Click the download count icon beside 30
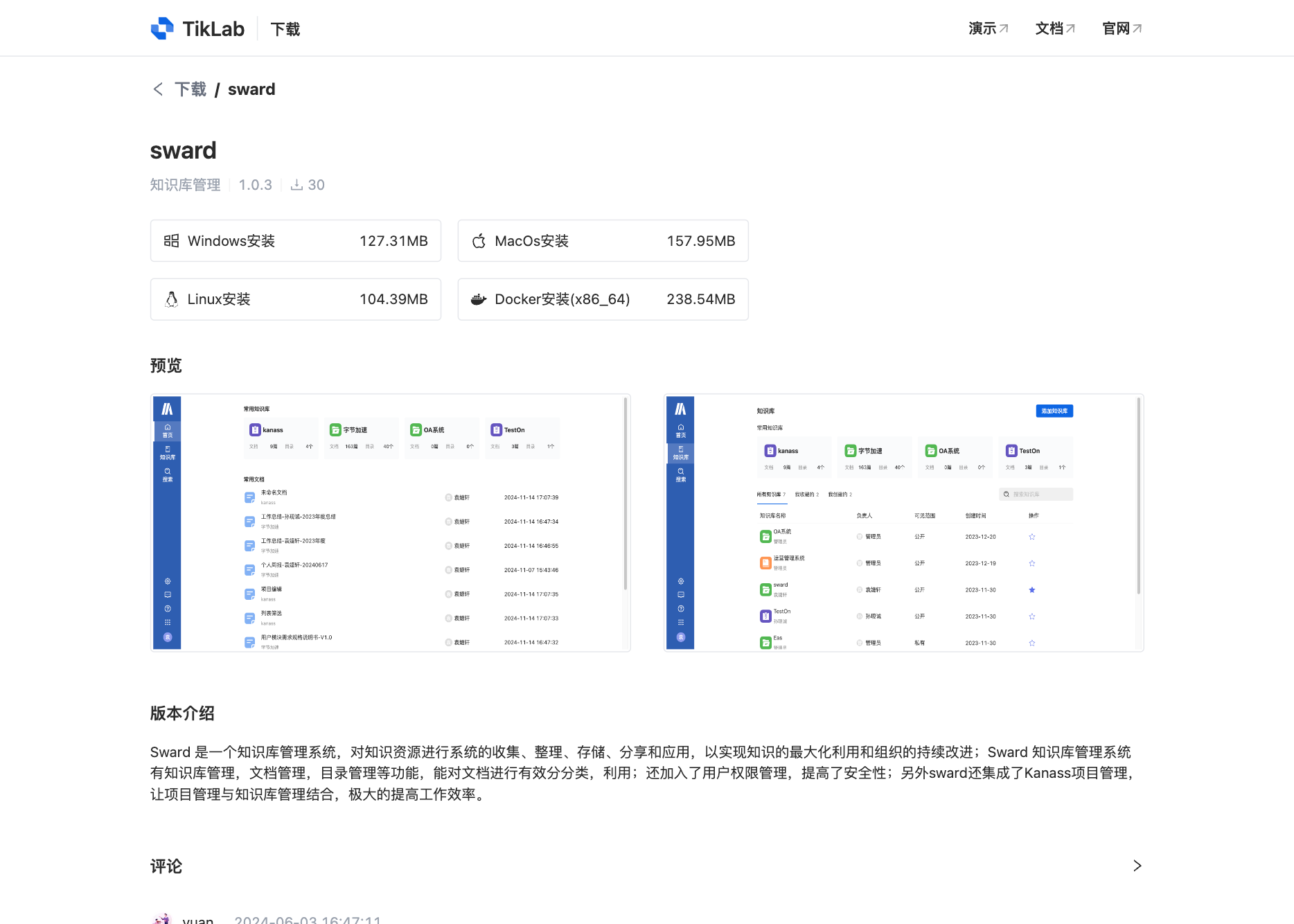1294x924 pixels. coord(296,184)
